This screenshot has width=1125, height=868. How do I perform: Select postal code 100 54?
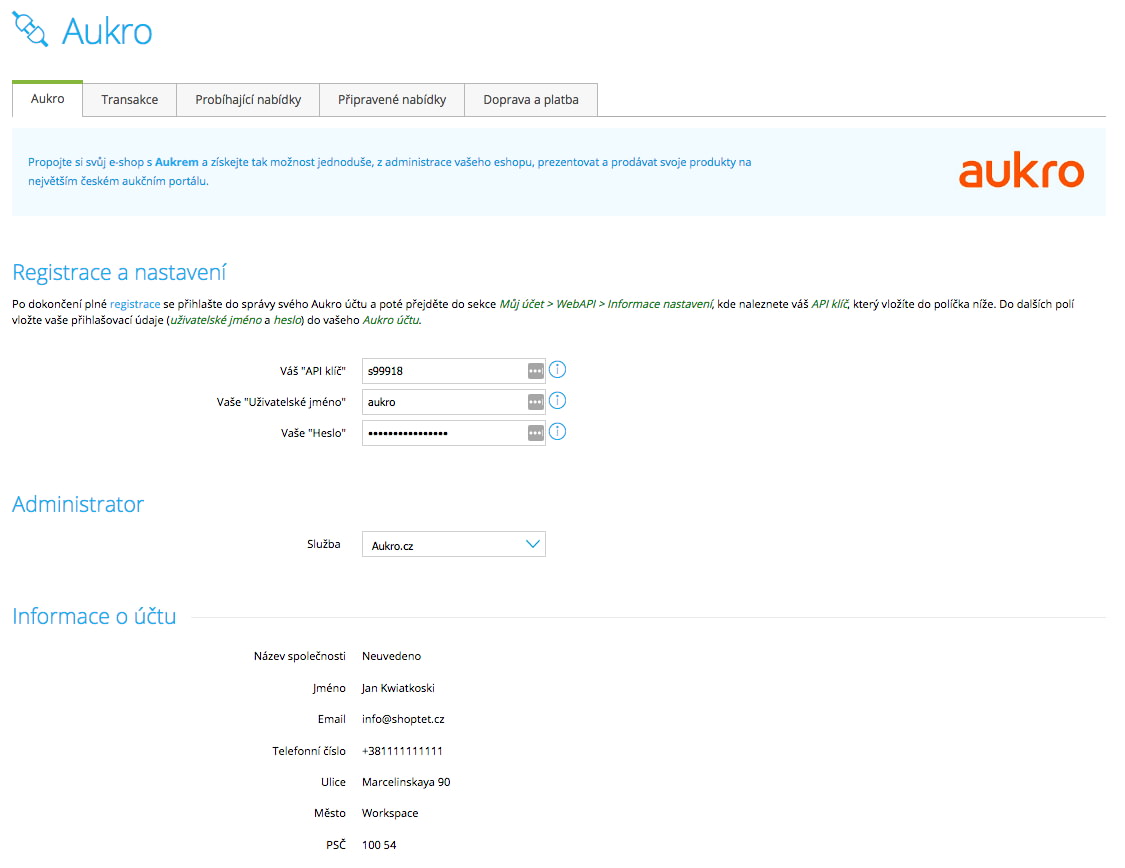379,845
